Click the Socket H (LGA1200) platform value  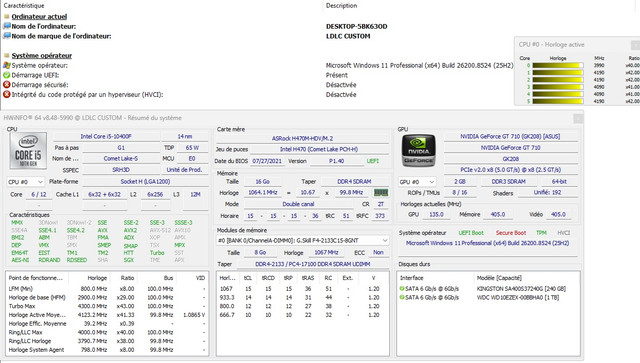145,182
